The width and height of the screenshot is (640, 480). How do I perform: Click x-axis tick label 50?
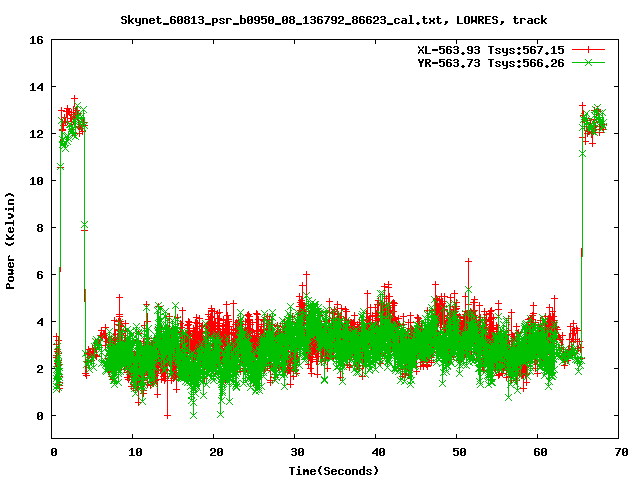point(460,452)
